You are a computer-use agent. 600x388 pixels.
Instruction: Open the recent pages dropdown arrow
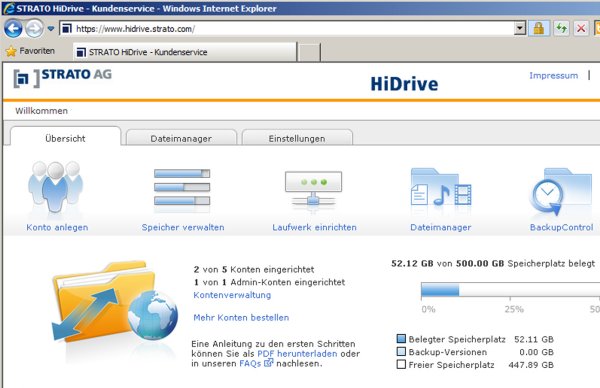click(51, 29)
